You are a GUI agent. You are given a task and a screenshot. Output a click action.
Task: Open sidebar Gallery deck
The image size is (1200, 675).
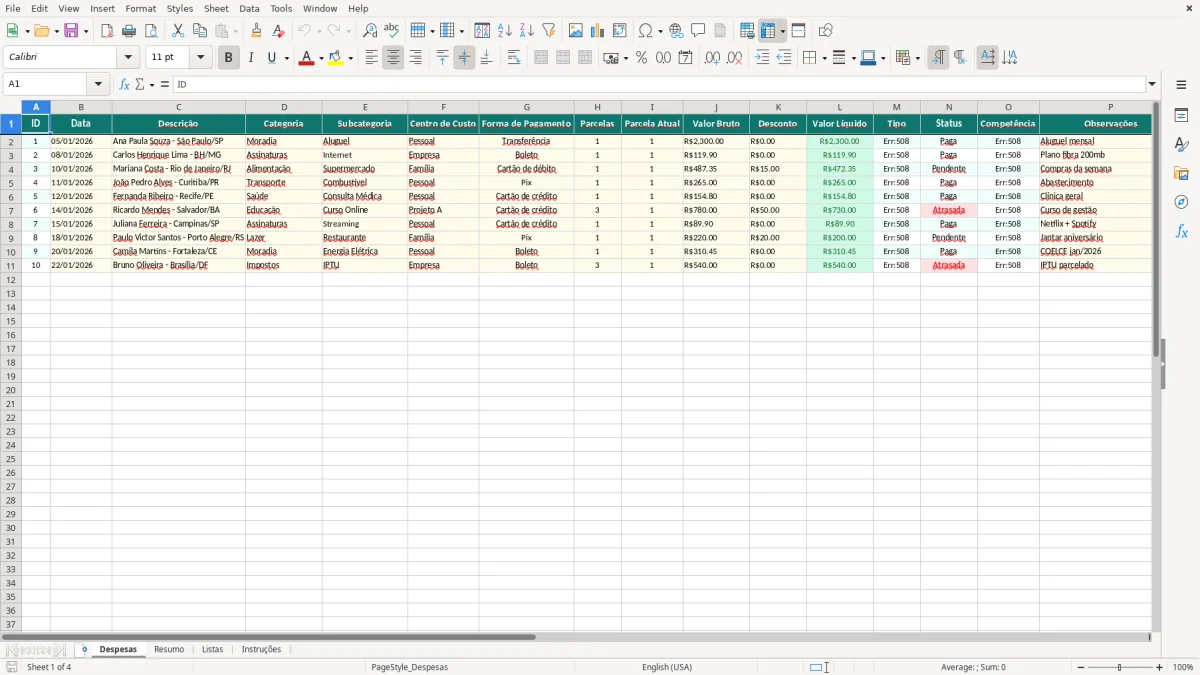pyautogui.click(x=1181, y=173)
